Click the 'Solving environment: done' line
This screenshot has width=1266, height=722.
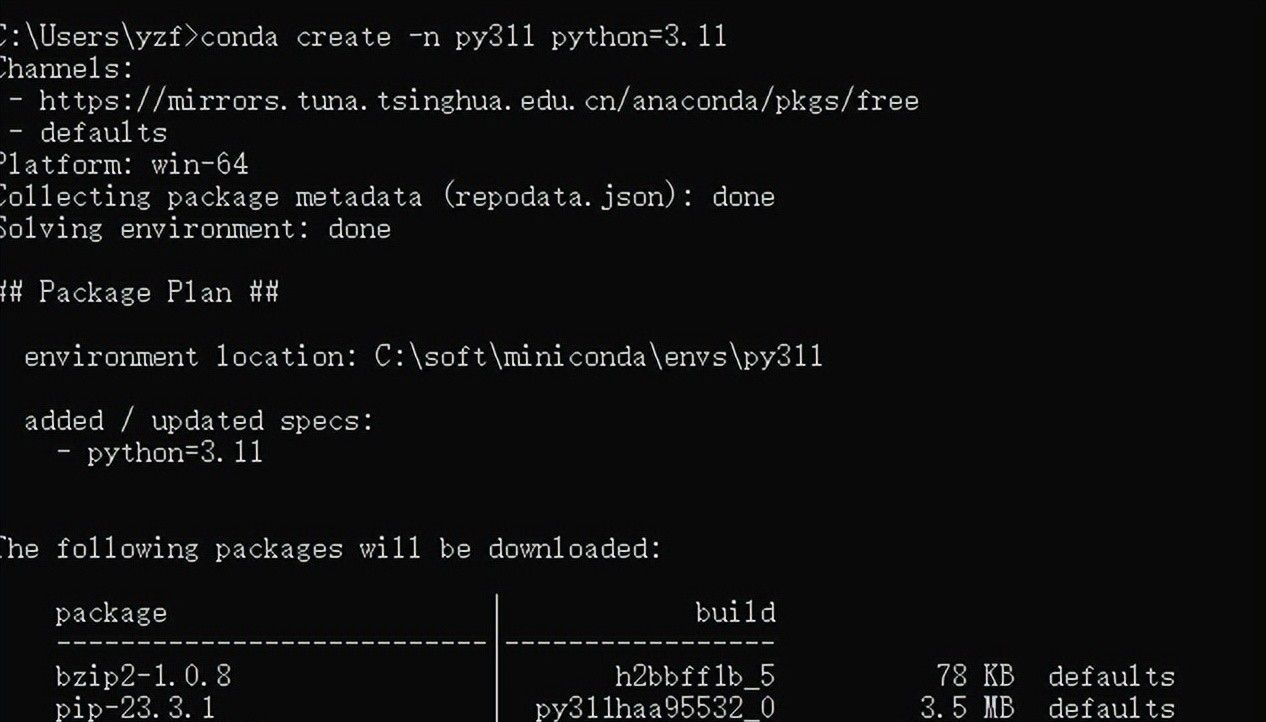click(x=195, y=229)
